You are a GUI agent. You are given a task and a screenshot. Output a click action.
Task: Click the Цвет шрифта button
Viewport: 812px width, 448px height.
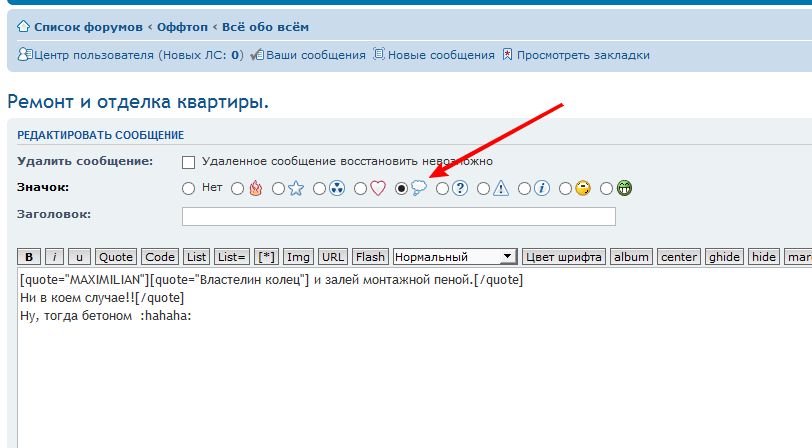564,257
